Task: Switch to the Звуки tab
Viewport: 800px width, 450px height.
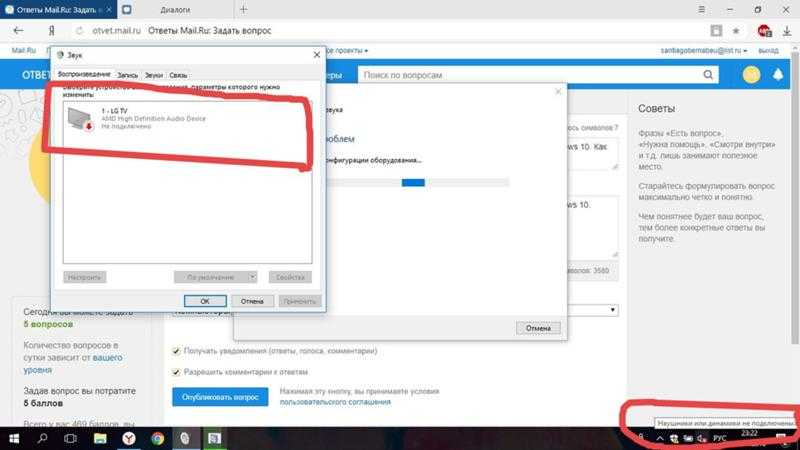Action: pyautogui.click(x=154, y=75)
